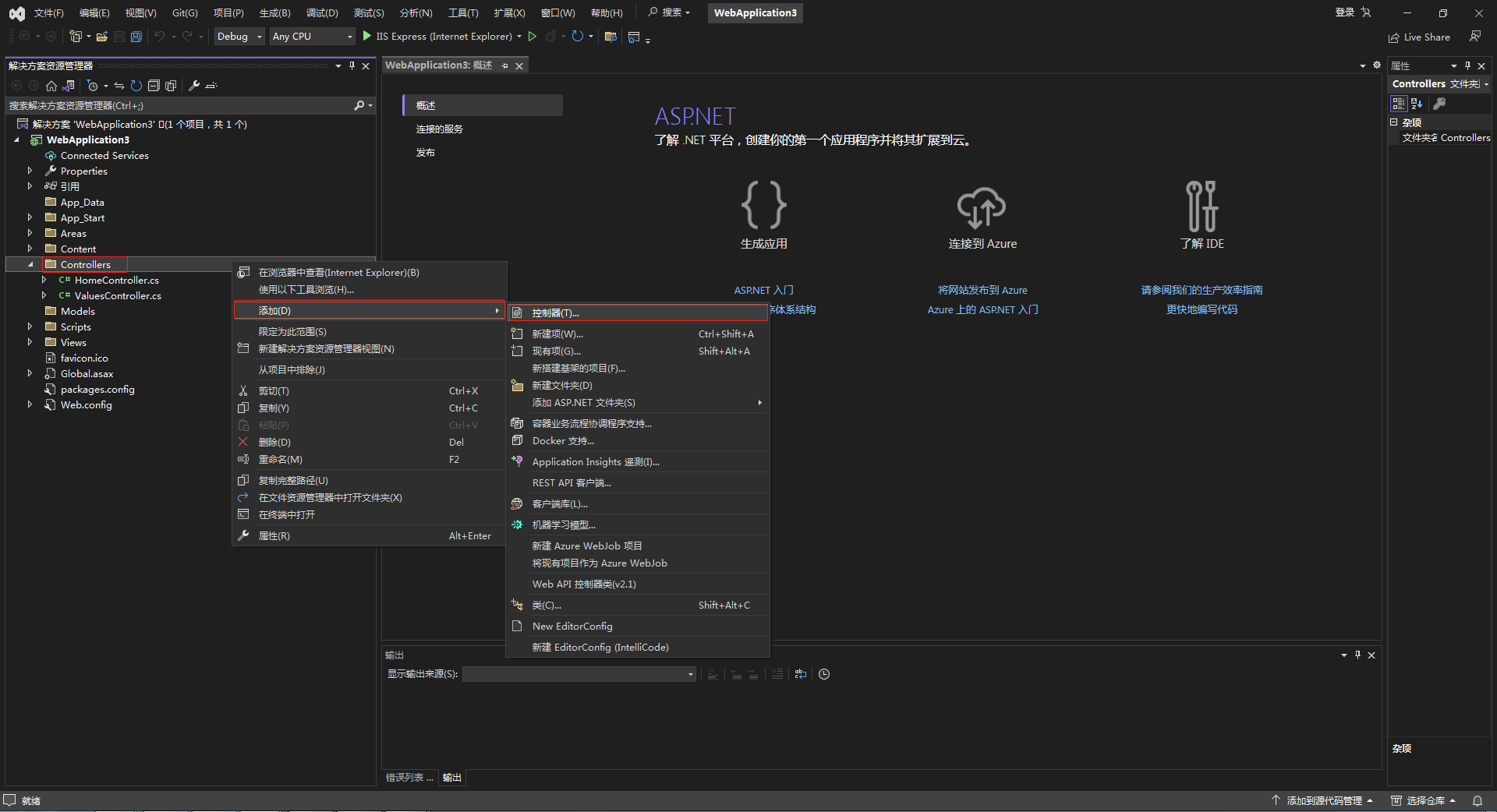
Task: Click the property pages wrench icon
Action: [x=1439, y=104]
